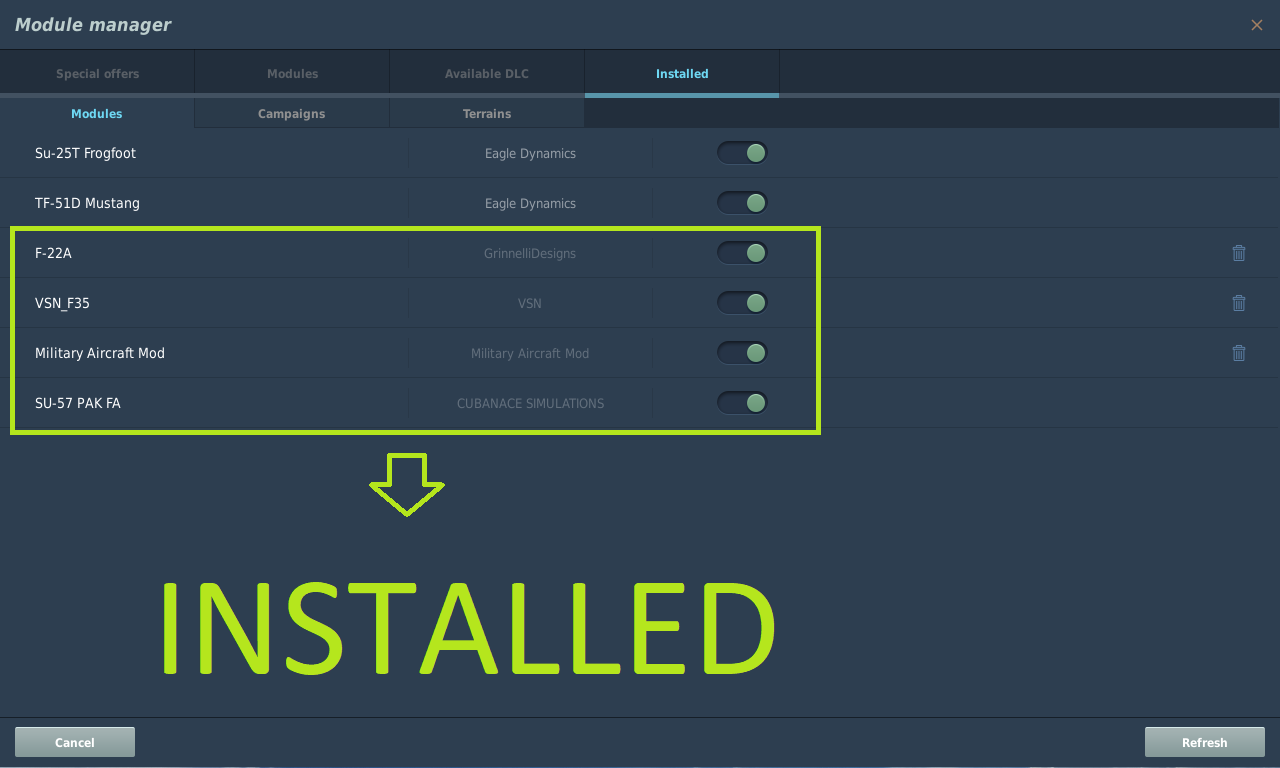Click the Cancel button

click(75, 742)
